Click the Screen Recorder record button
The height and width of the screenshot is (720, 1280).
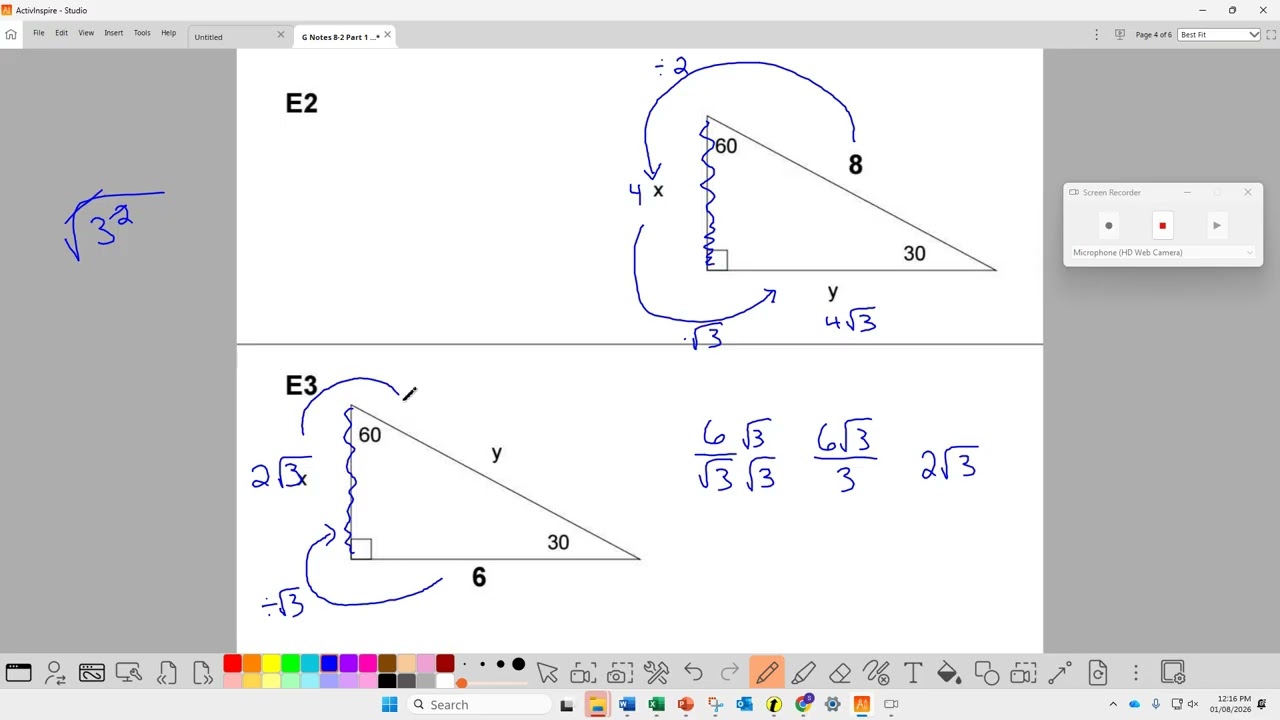tap(1108, 226)
